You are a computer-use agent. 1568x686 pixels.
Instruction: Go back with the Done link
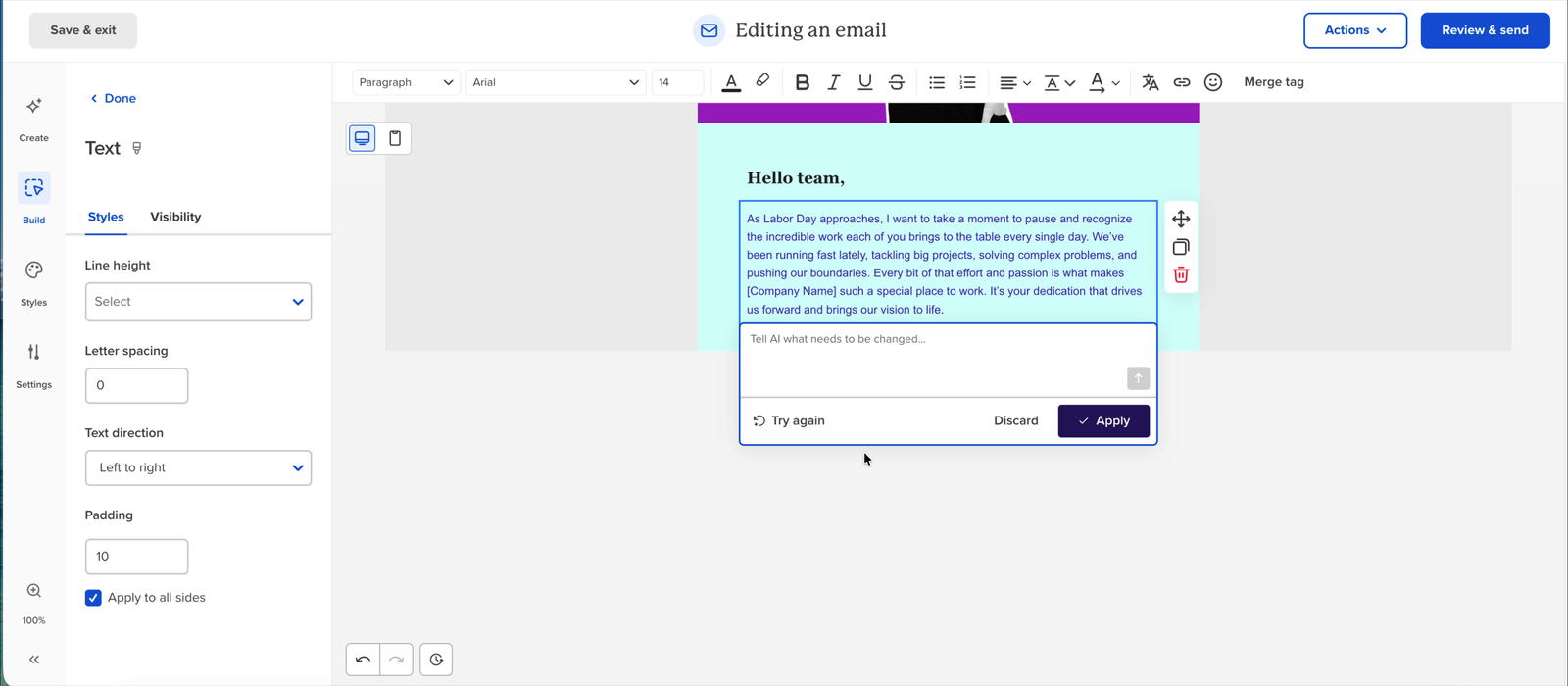tap(113, 98)
